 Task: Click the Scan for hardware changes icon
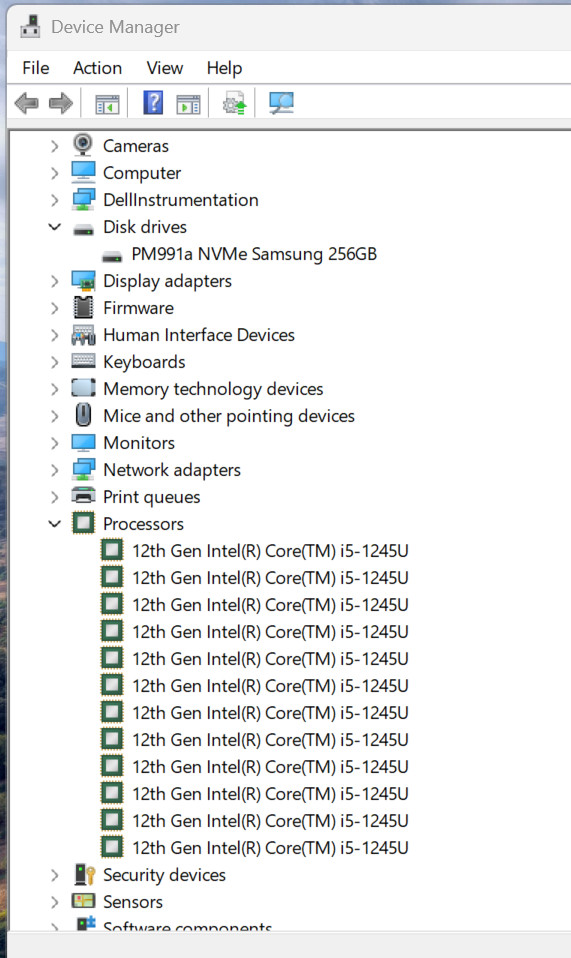click(282, 103)
